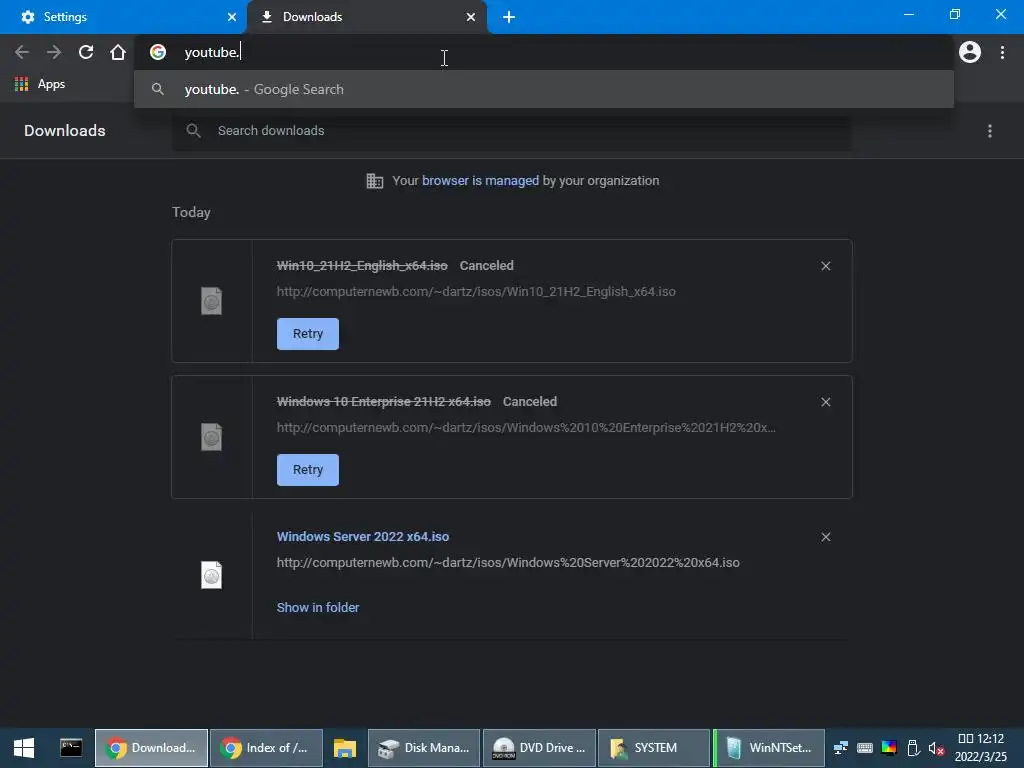Open the Apps shortcut in bookmarks bar
This screenshot has height=768, width=1024.
[x=40, y=84]
